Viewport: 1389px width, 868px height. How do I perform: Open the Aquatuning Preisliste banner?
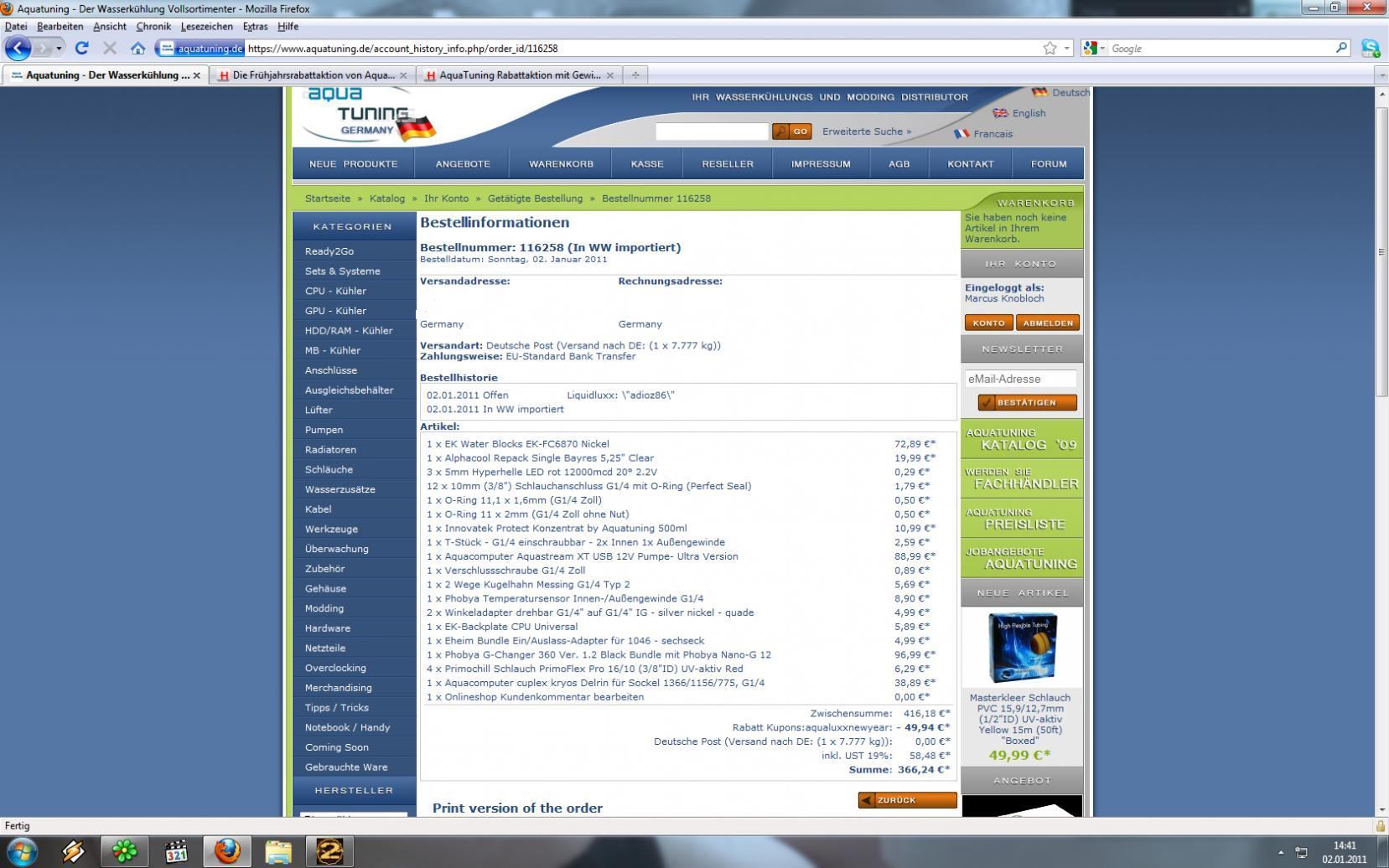pos(1022,519)
